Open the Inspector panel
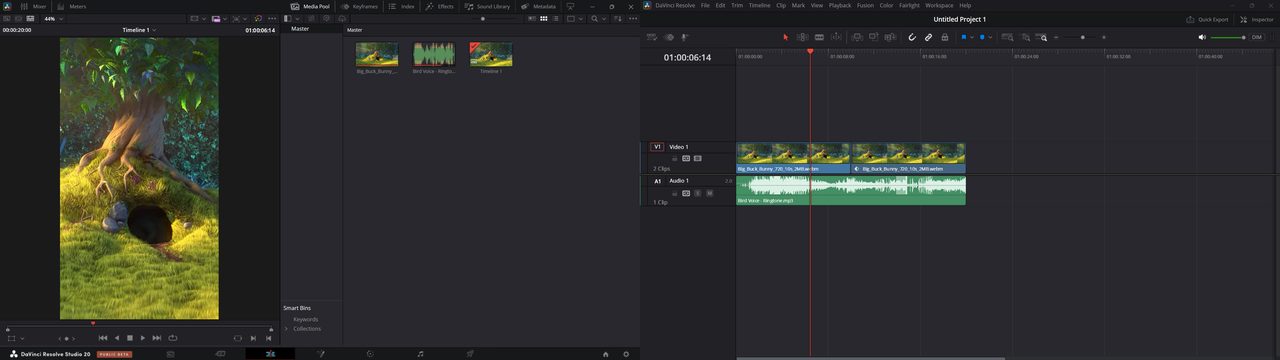The image size is (1280, 360). [x=1257, y=19]
